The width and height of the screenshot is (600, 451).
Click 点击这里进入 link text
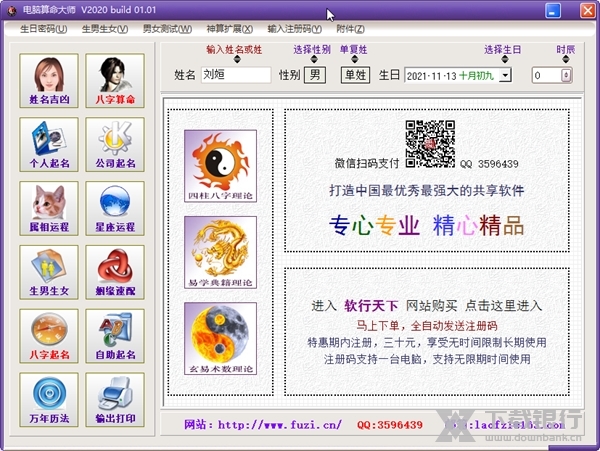(x=504, y=306)
